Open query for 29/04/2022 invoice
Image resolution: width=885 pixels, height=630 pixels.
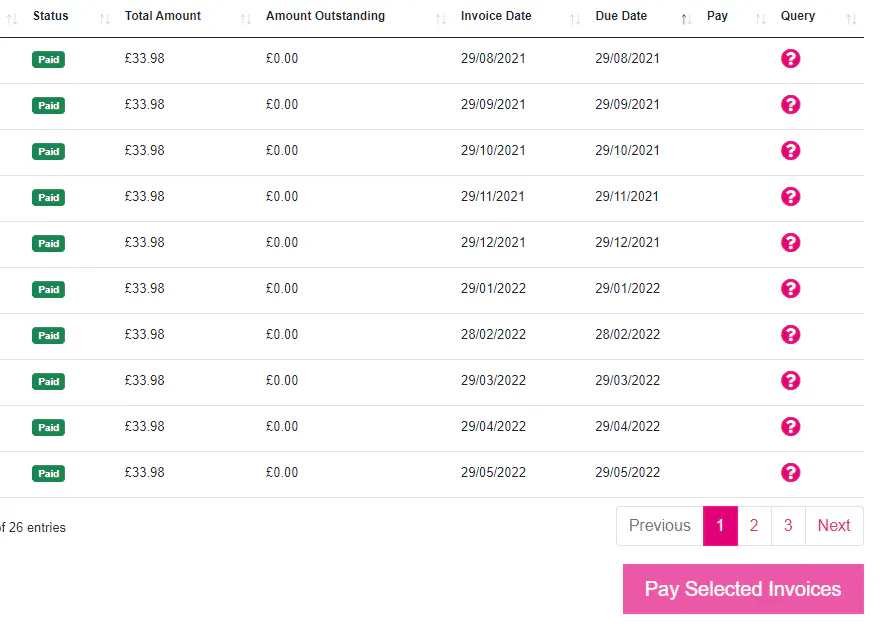(x=790, y=427)
